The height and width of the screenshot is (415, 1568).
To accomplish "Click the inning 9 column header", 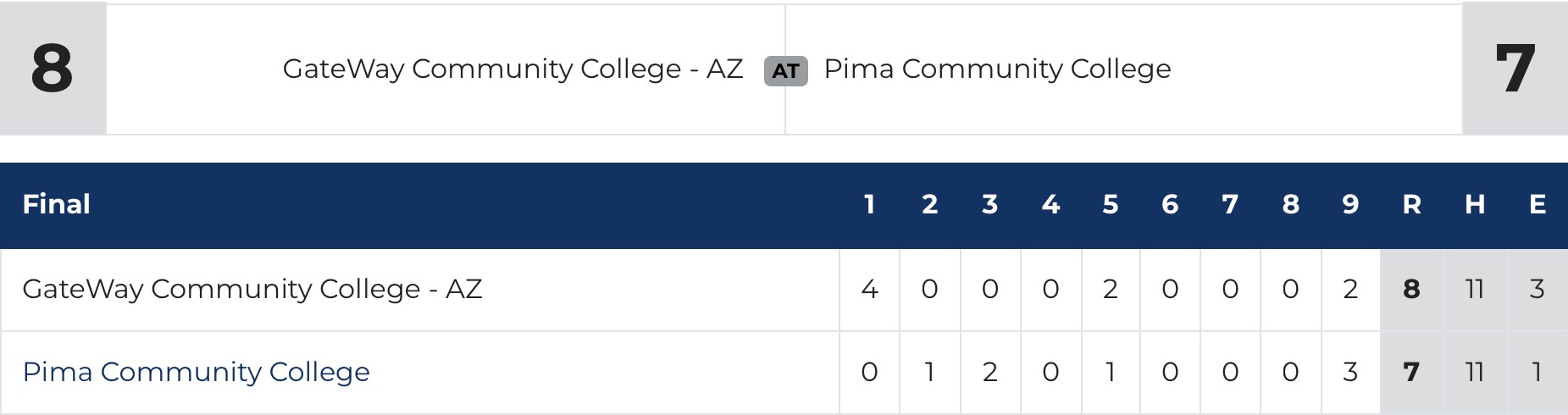I will point(1350,204).
